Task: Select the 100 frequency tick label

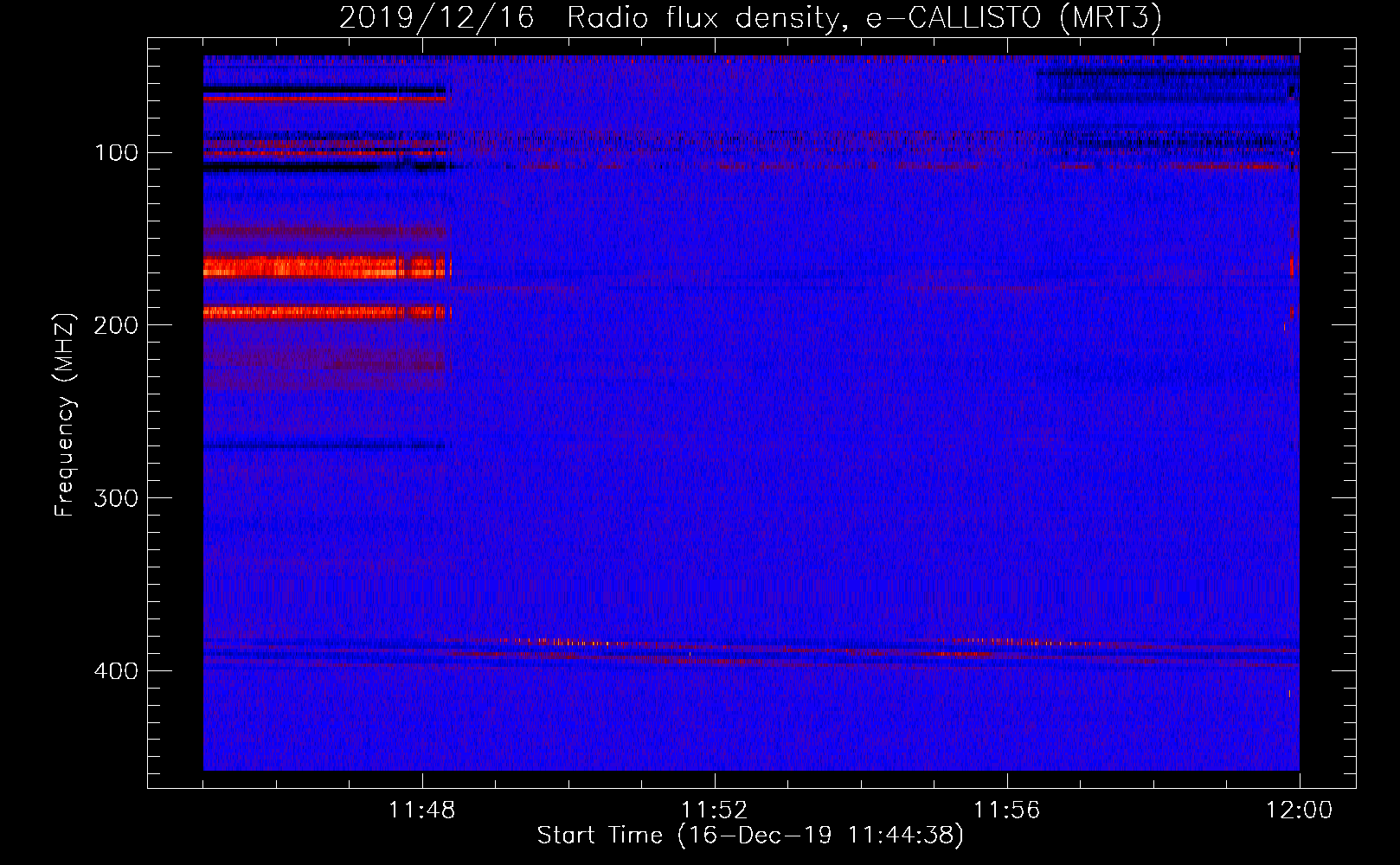Action: 116,153
